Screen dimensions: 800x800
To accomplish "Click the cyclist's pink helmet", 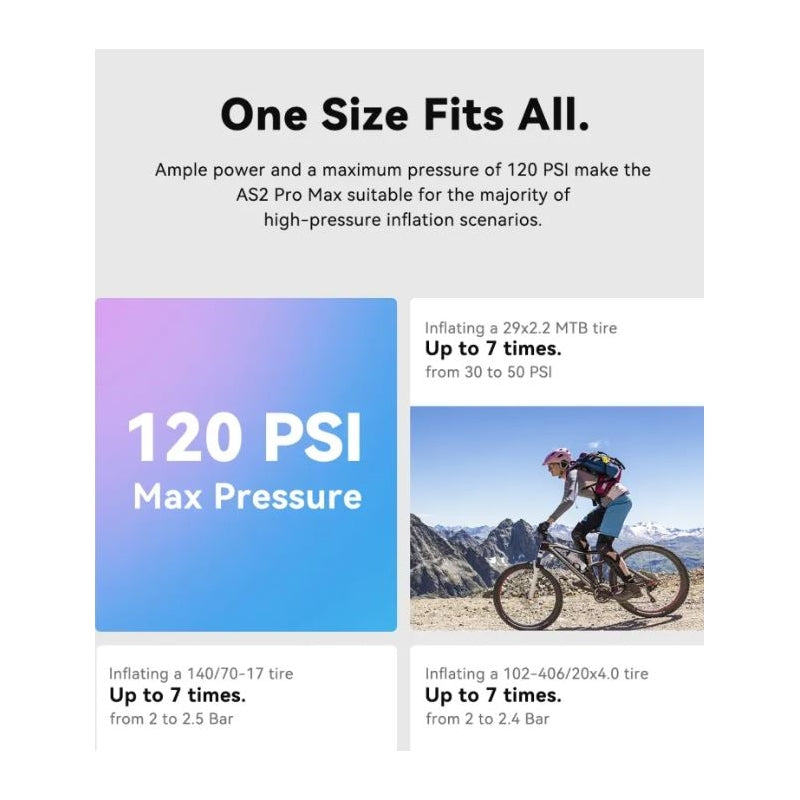I will coord(556,459).
